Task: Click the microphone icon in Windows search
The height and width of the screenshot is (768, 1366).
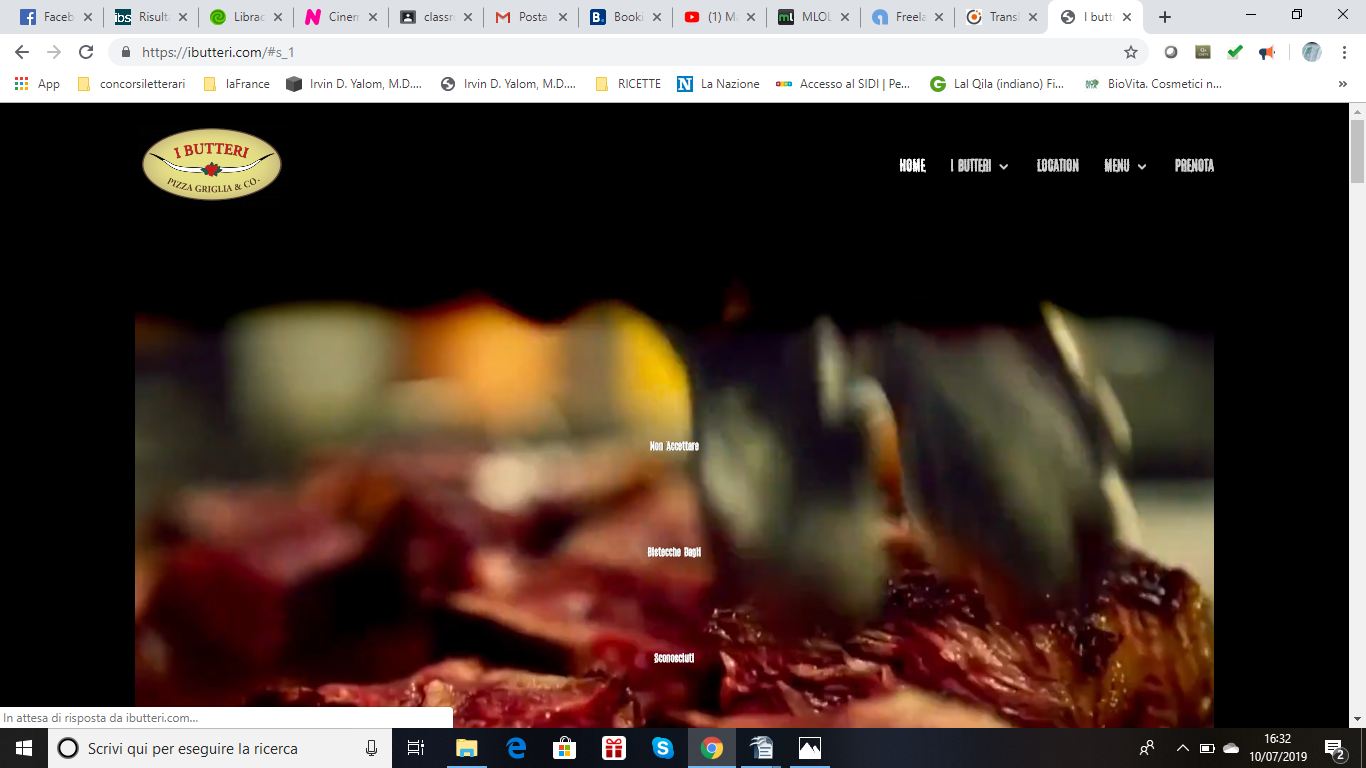Action: click(x=372, y=748)
